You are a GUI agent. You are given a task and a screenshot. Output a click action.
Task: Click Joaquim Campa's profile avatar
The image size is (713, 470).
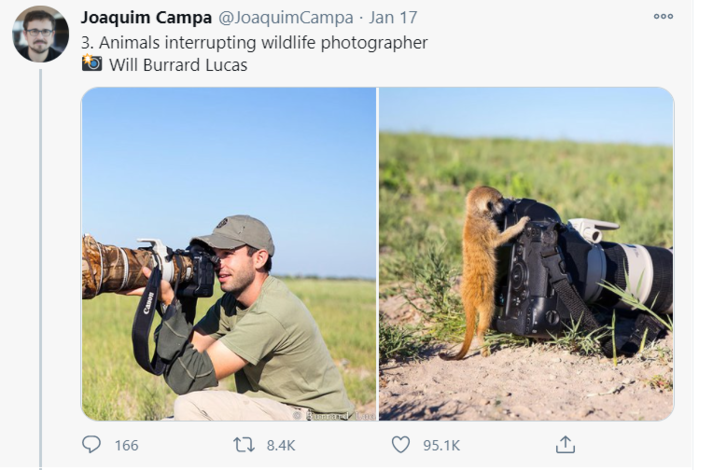40,34
